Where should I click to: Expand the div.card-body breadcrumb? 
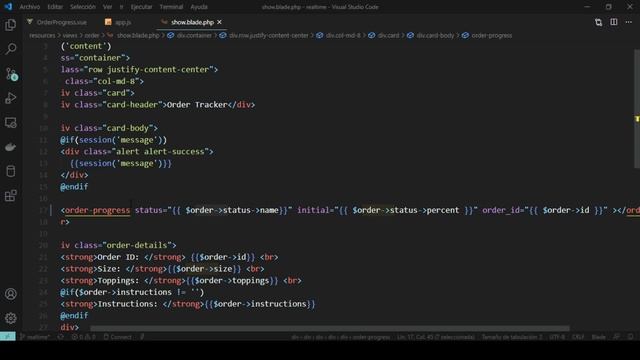[435, 36]
